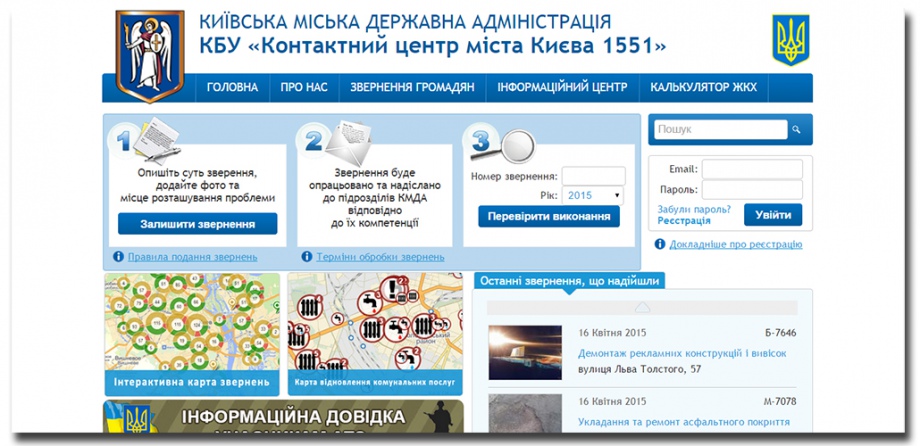This screenshot has height=446, width=920.
Task: Open the Про нас menu item
Action: 304,87
